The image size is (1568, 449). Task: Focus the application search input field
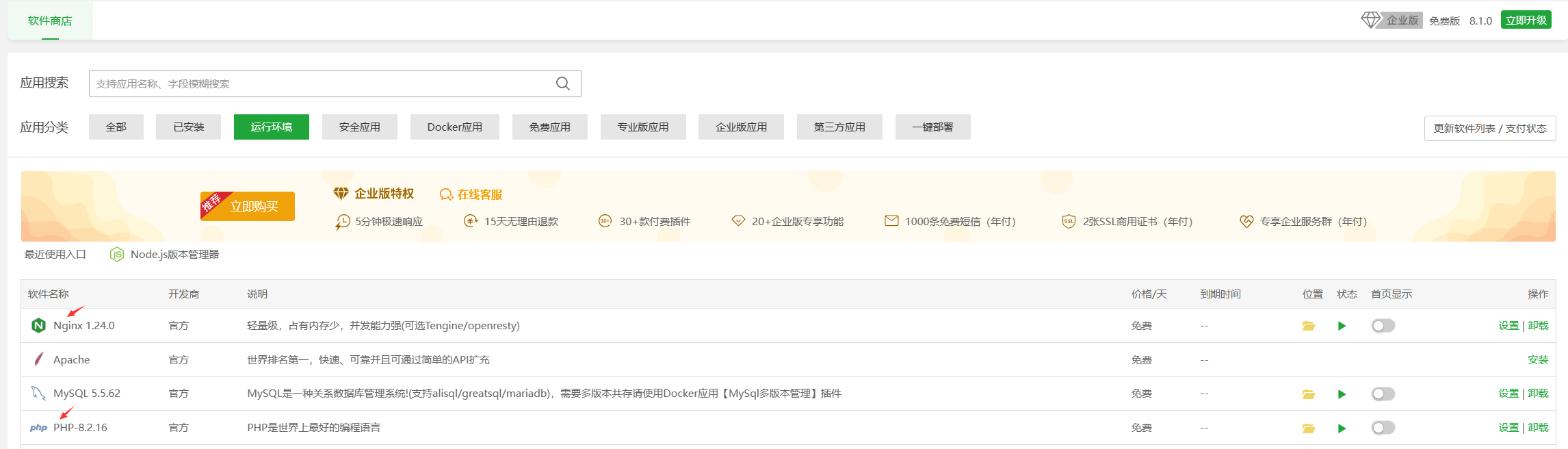click(x=322, y=84)
